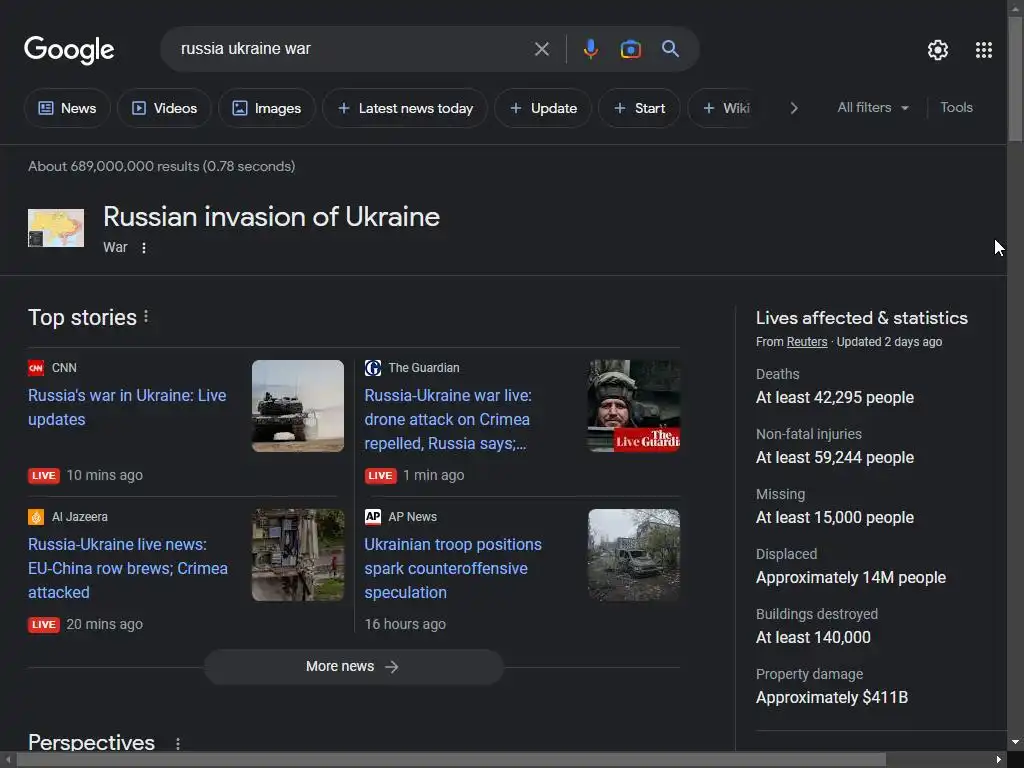Click the CNN source logo

[x=36, y=368]
